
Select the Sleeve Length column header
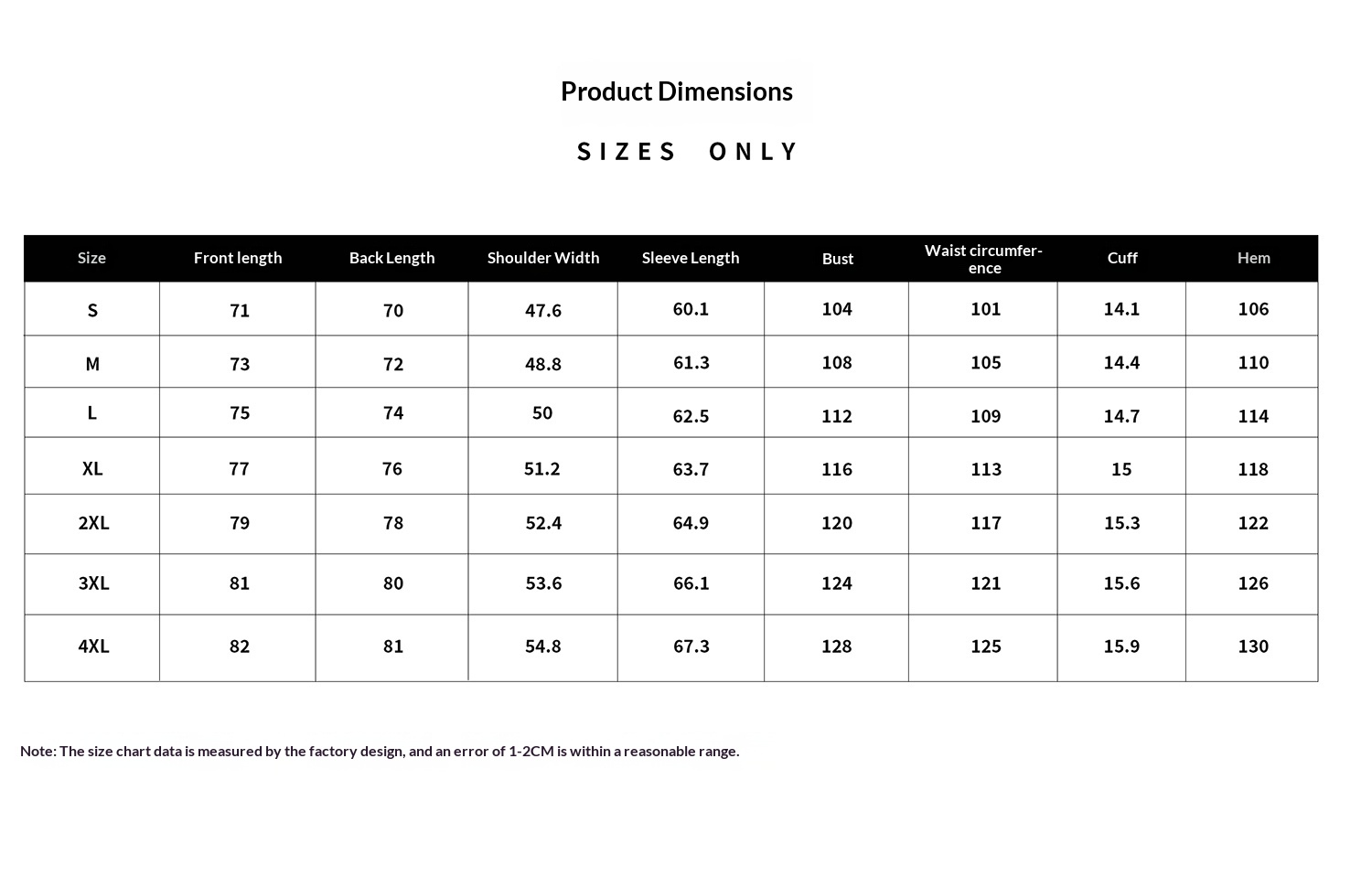pos(691,258)
